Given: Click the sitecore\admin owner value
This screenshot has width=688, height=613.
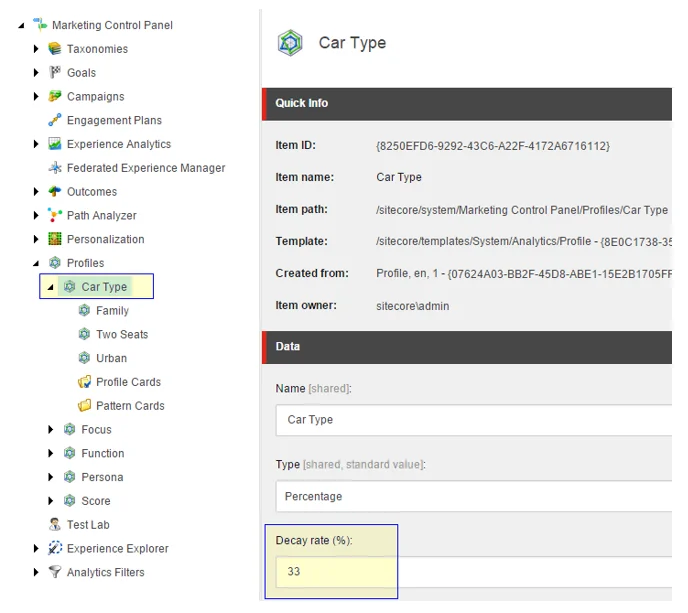Looking at the screenshot, I should (412, 306).
